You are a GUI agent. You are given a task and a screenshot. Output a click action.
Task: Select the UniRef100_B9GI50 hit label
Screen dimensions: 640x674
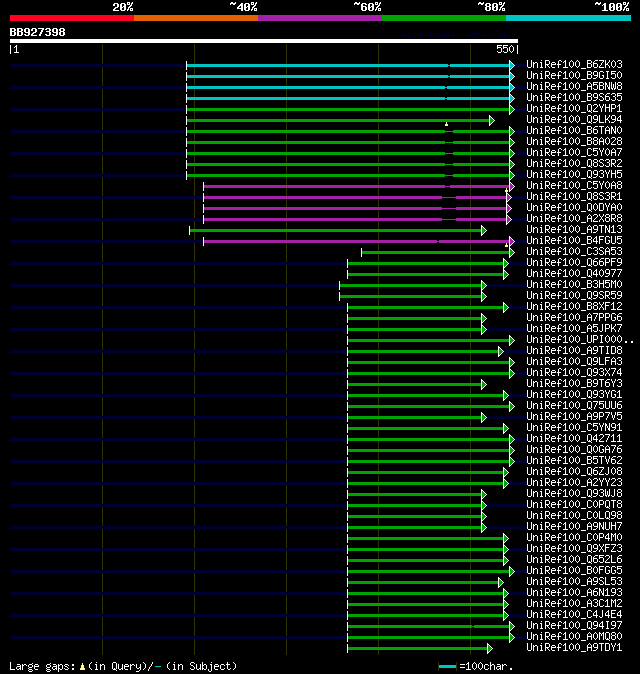tap(574, 76)
